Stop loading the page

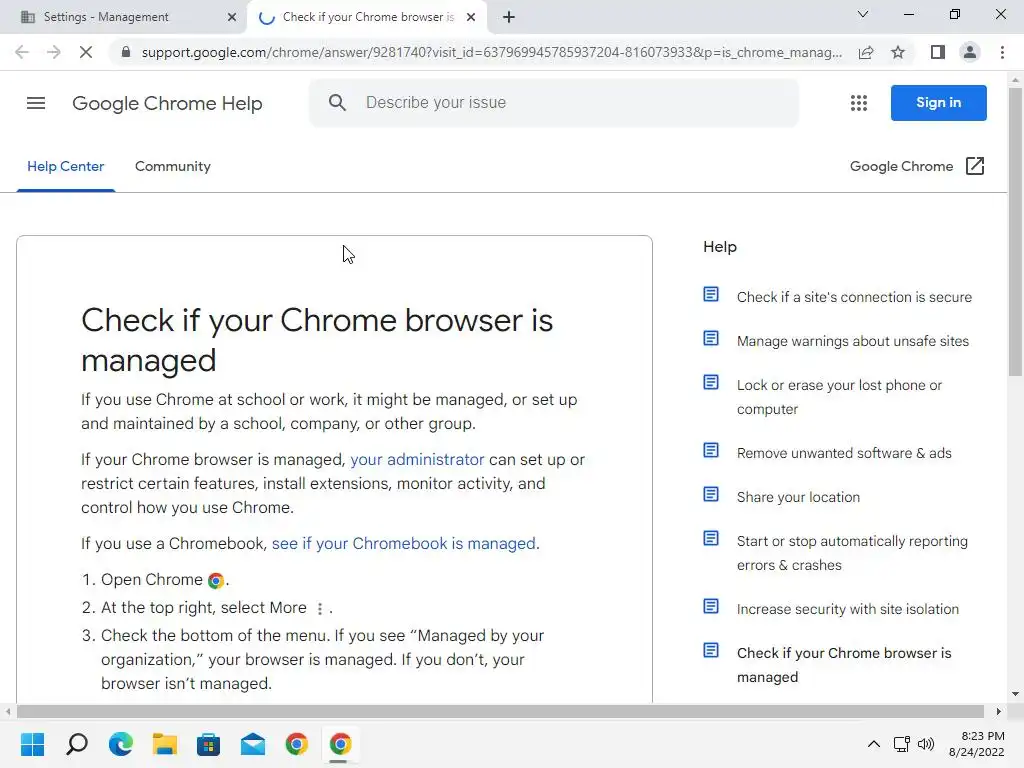click(86, 52)
